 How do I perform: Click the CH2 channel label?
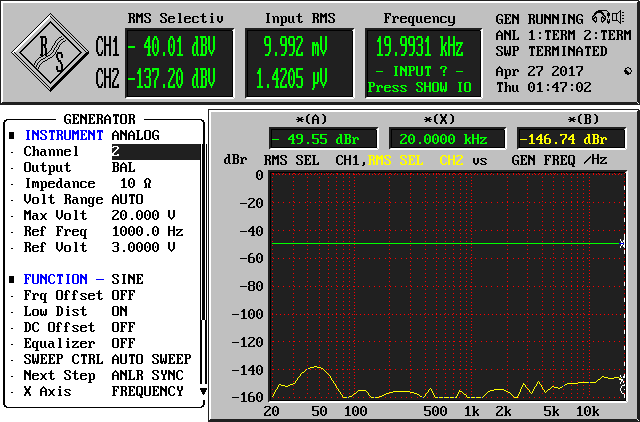click(107, 78)
